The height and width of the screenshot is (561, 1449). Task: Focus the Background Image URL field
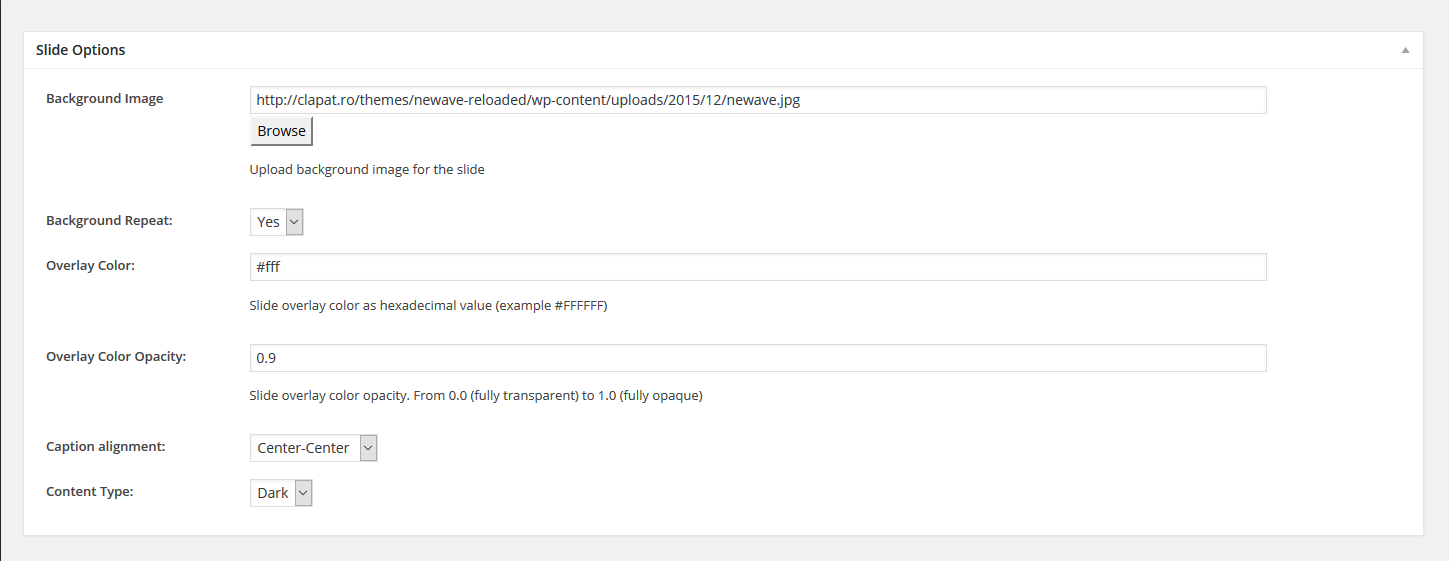click(x=758, y=100)
